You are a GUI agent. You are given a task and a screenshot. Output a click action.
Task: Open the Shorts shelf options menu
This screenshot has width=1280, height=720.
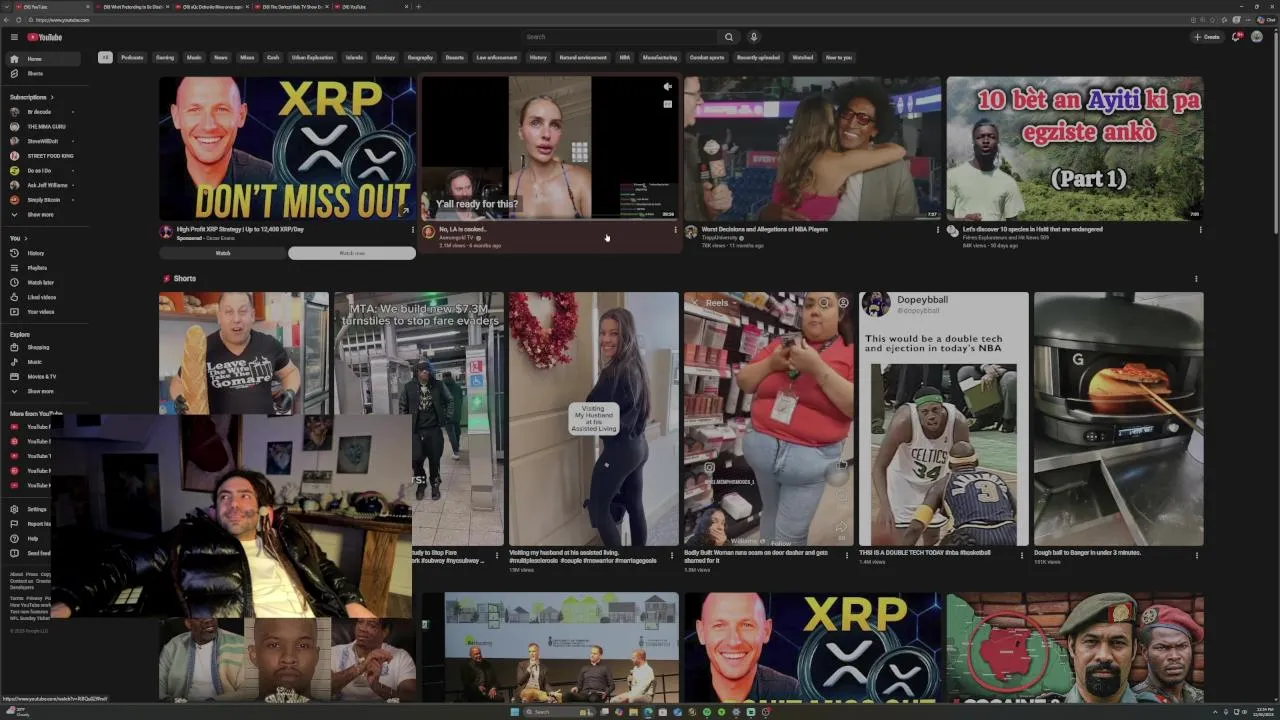tap(1196, 279)
